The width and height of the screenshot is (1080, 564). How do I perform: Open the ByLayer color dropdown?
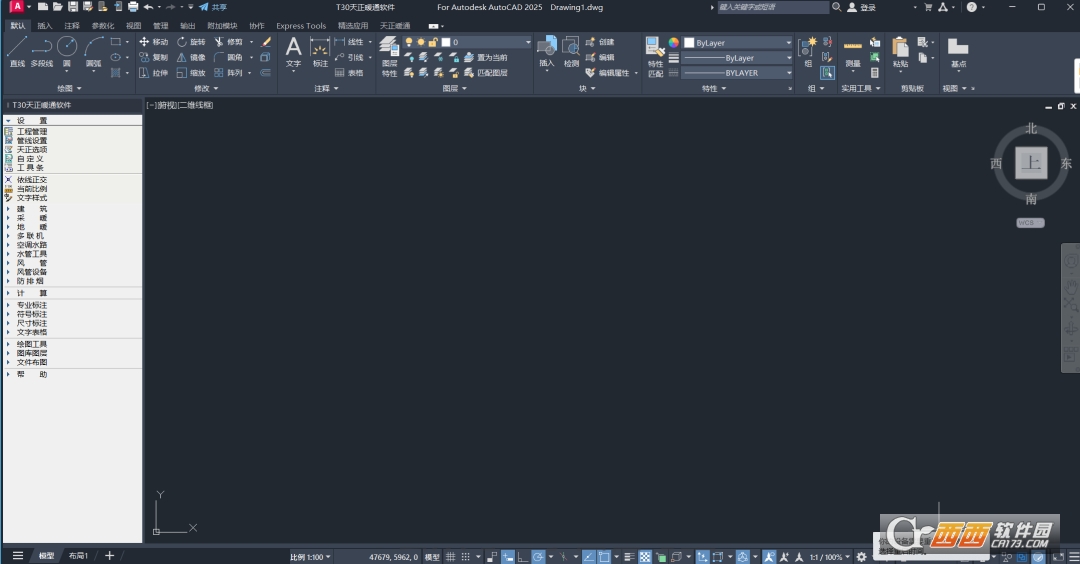coord(737,43)
